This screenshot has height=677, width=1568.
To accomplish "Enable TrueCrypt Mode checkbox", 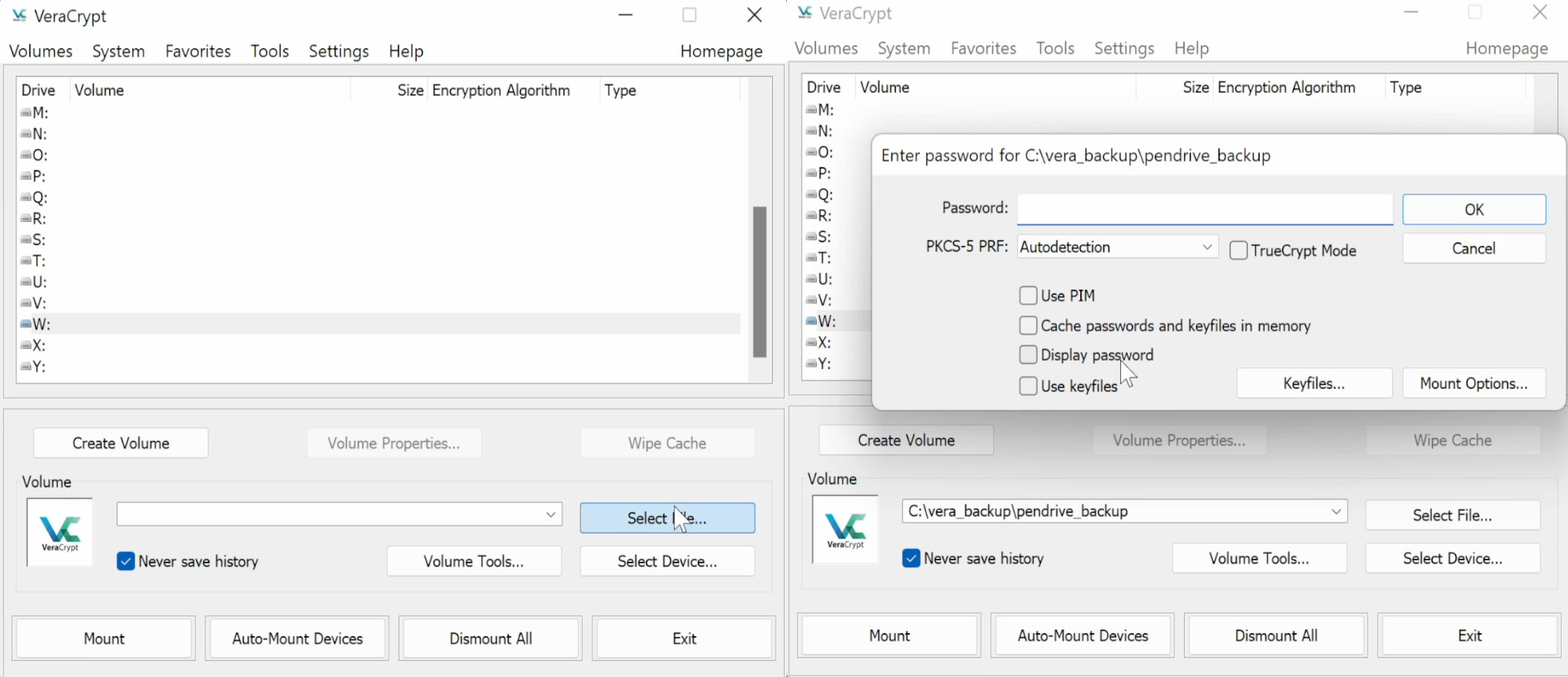I will click(1238, 251).
